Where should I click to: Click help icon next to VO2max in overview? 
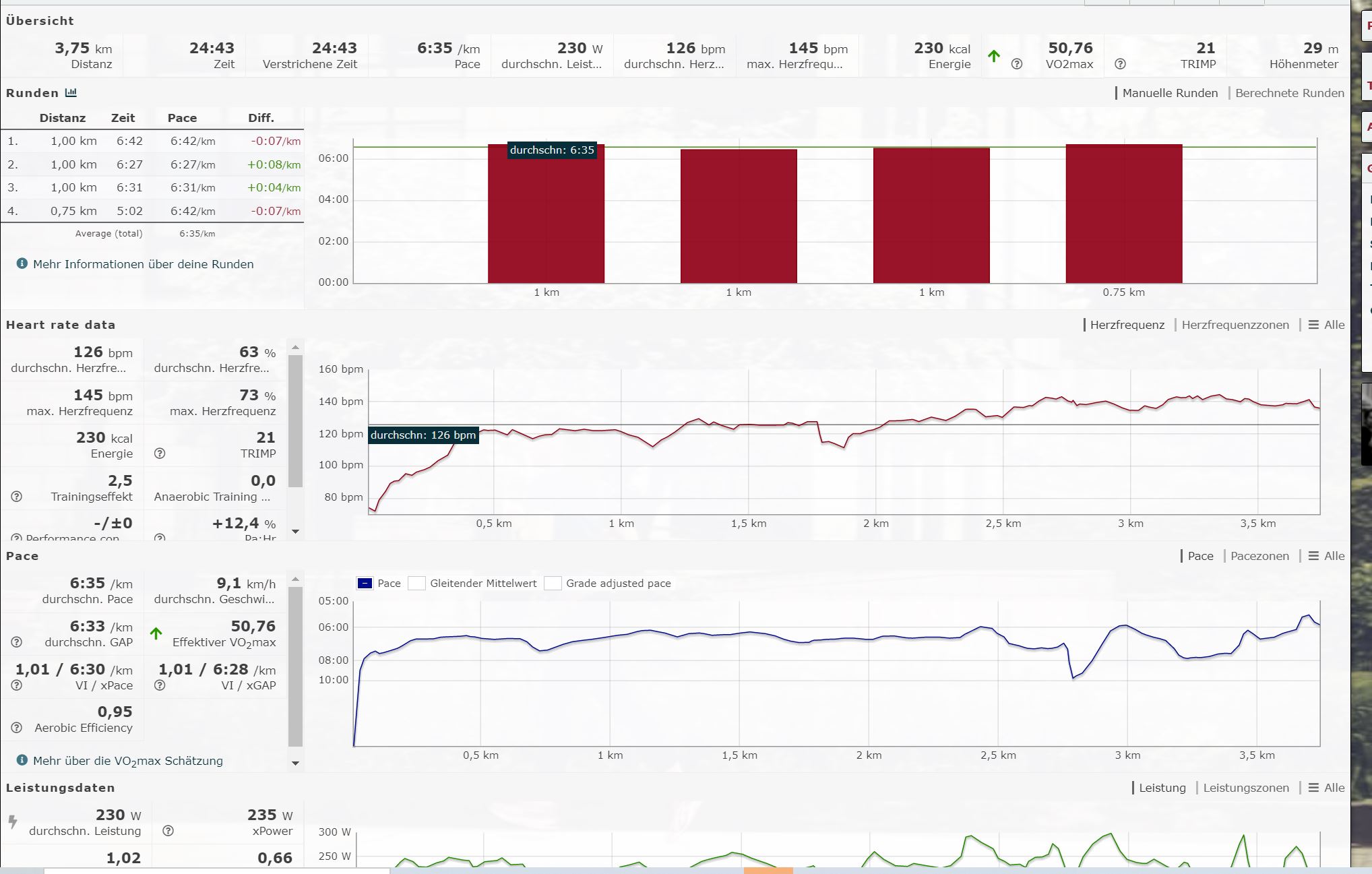click(1017, 64)
